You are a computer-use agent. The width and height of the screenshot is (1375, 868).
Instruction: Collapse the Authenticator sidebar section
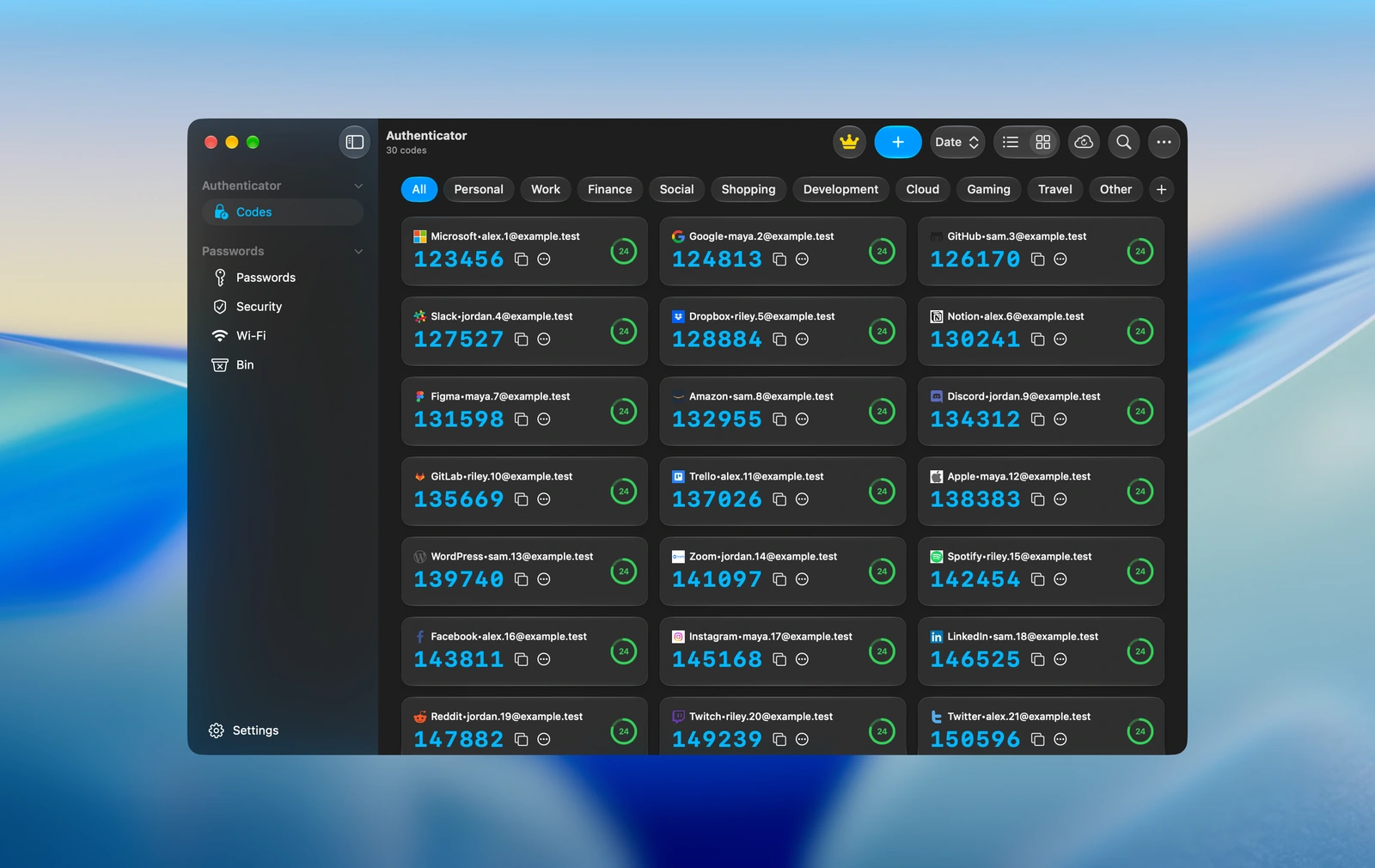click(x=358, y=186)
